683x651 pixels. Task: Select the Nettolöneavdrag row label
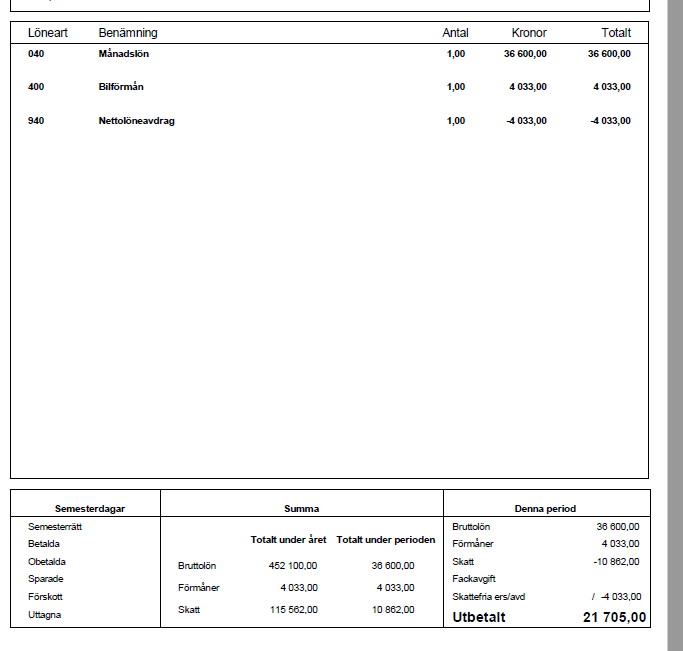(137, 121)
